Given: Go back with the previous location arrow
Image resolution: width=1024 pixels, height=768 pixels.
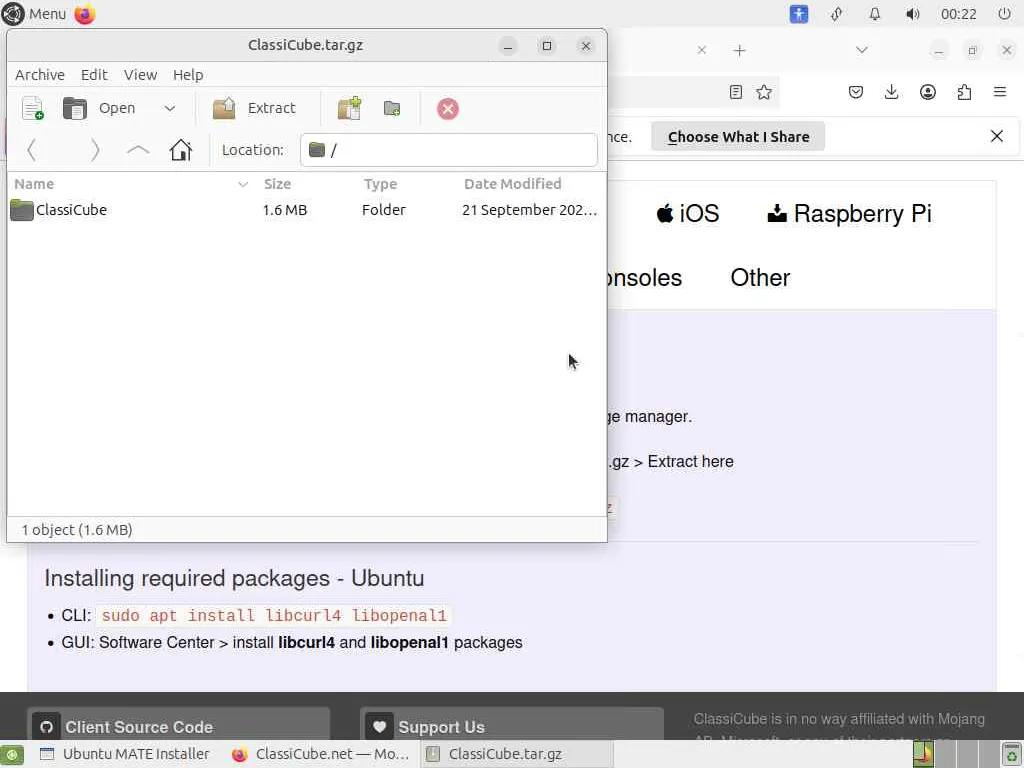Looking at the screenshot, I should click(x=31, y=150).
